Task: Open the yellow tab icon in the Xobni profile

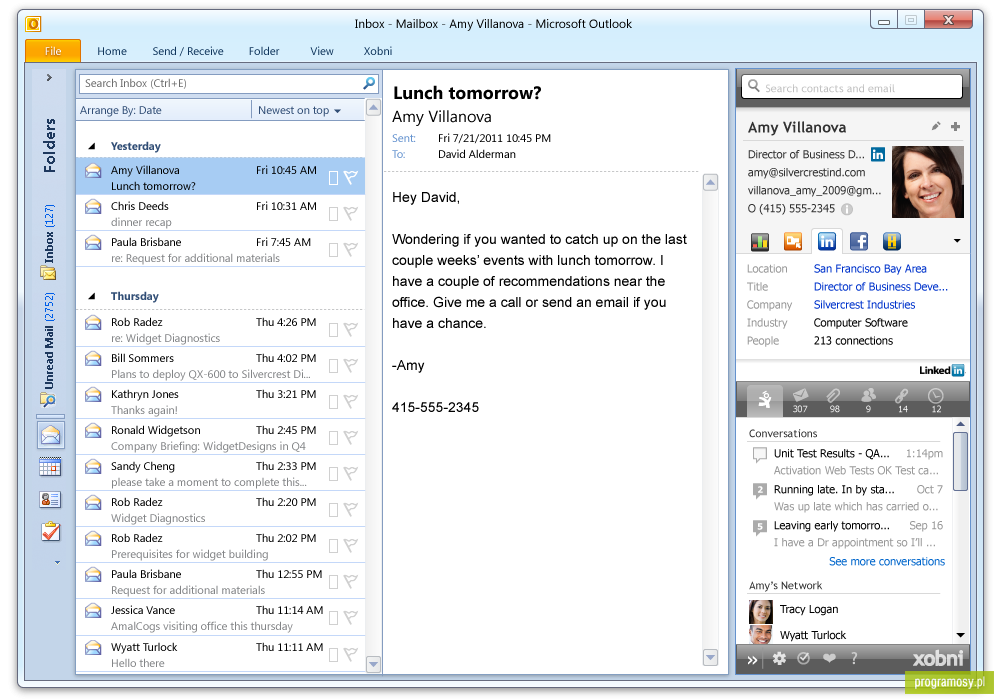Action: tap(892, 242)
